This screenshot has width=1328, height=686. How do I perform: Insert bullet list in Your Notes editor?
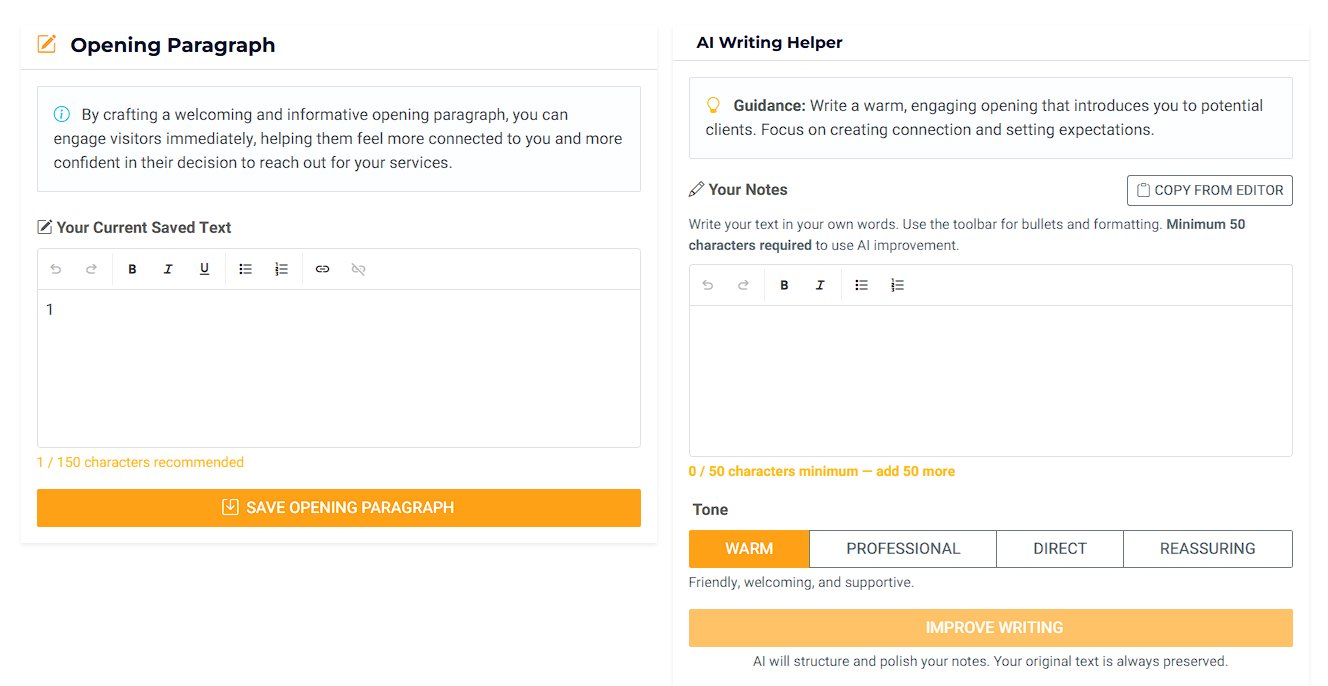click(861, 285)
